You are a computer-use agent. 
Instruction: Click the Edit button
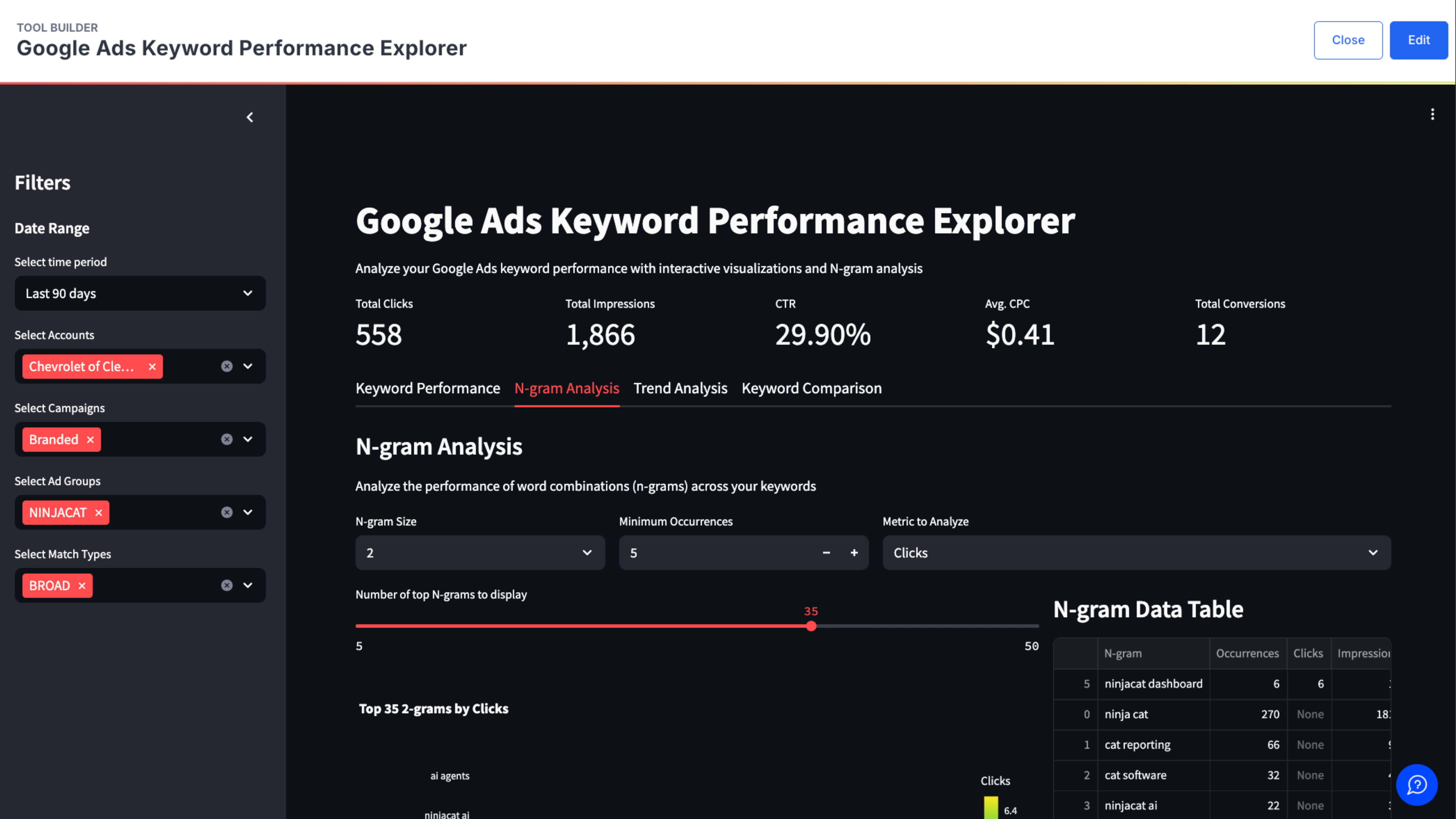point(1418,40)
